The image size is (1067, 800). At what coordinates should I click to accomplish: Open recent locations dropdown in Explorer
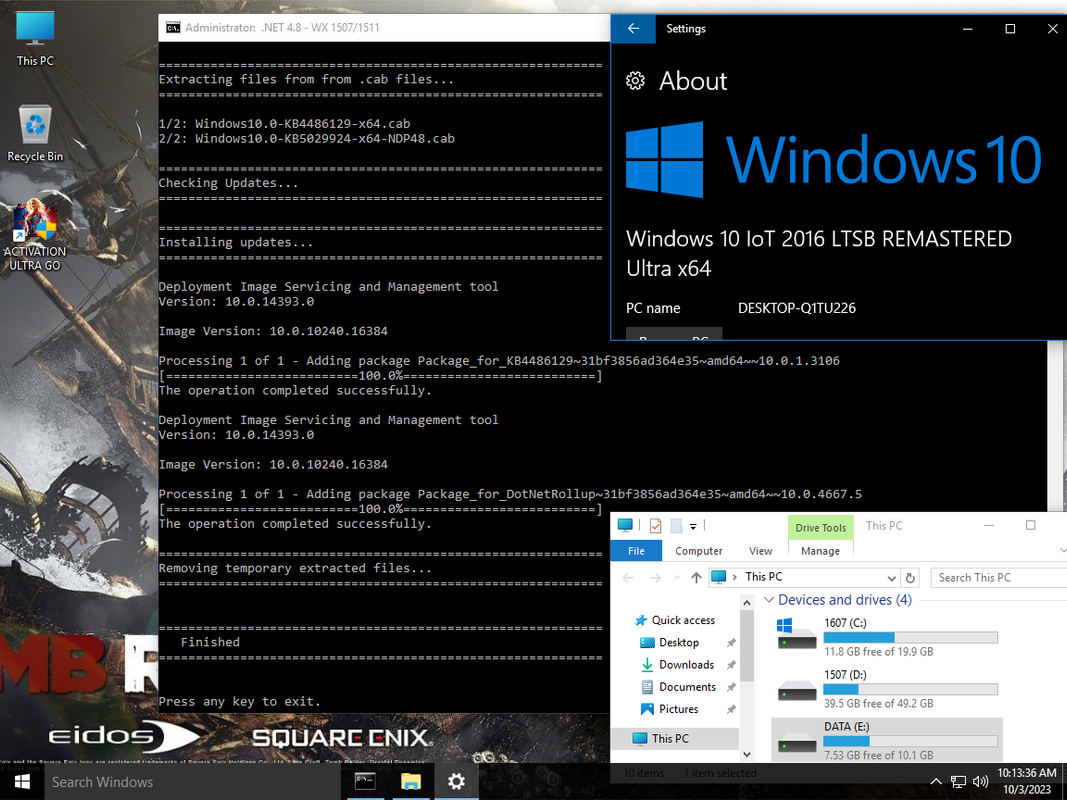[x=676, y=578]
